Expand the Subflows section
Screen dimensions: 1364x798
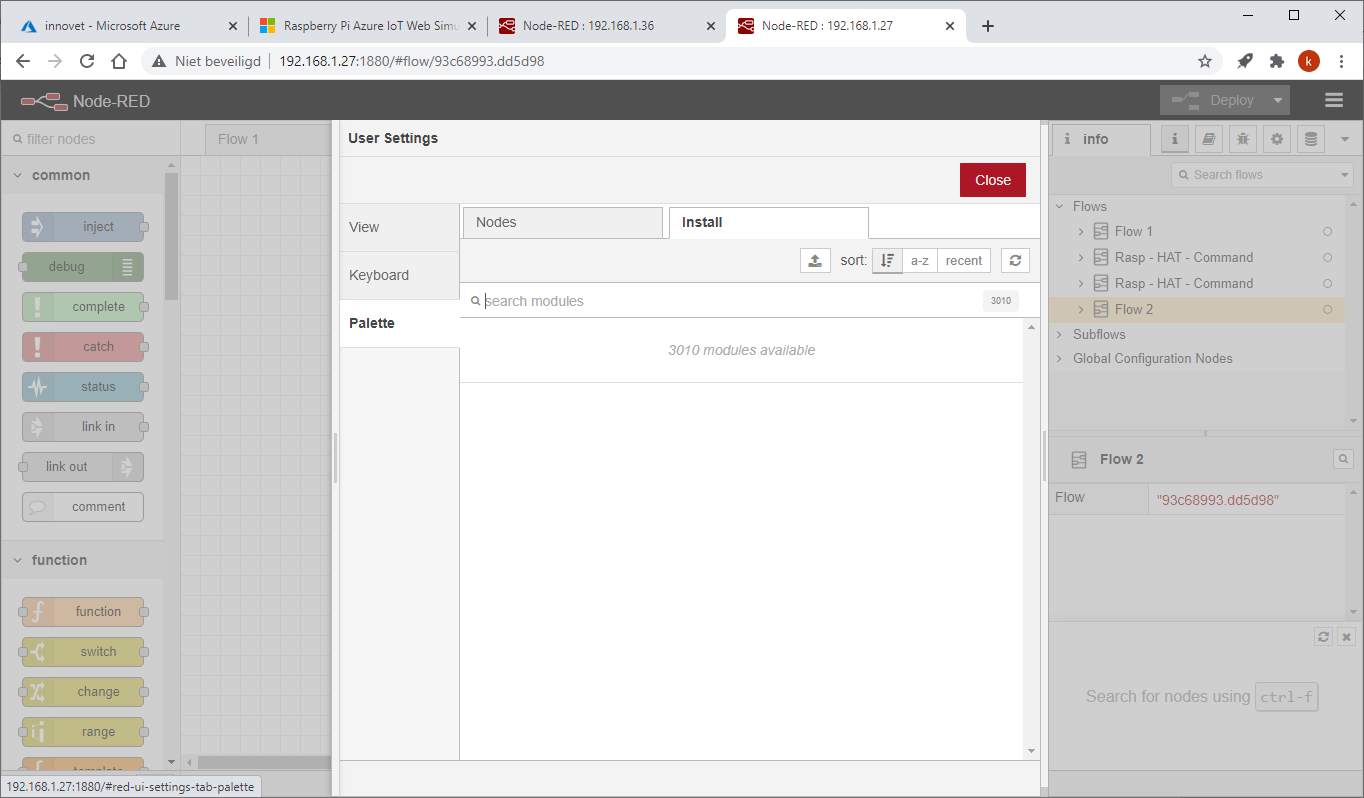pos(1060,334)
